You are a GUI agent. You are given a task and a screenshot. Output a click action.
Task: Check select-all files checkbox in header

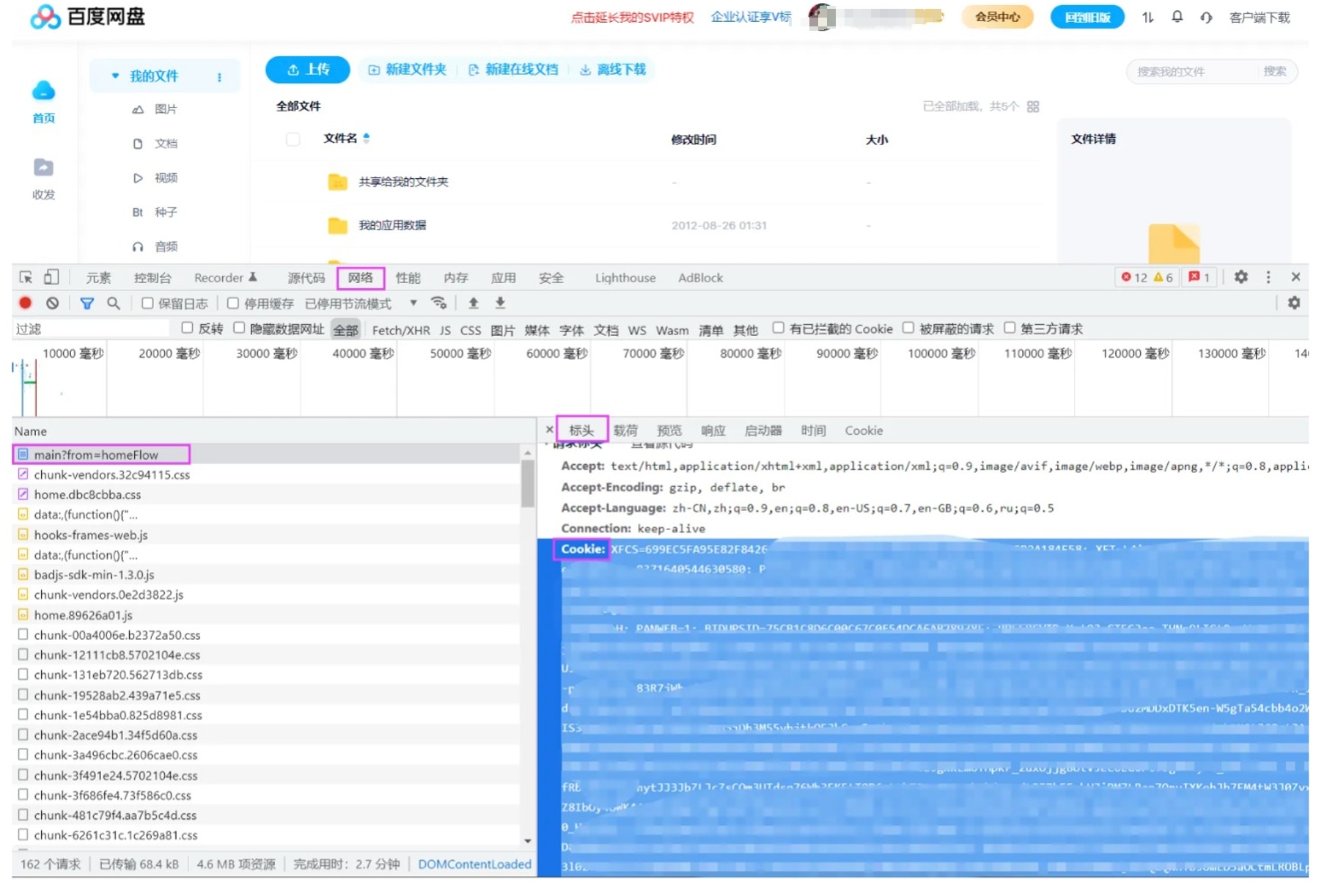coord(293,139)
